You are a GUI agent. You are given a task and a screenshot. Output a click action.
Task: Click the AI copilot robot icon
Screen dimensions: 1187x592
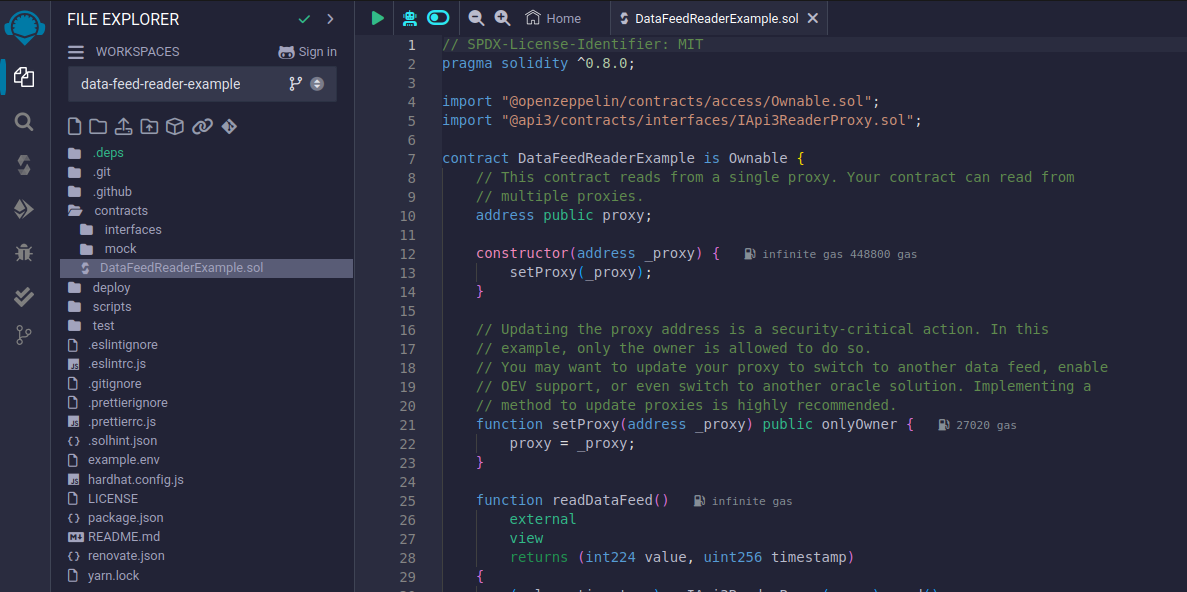pyautogui.click(x=409, y=18)
